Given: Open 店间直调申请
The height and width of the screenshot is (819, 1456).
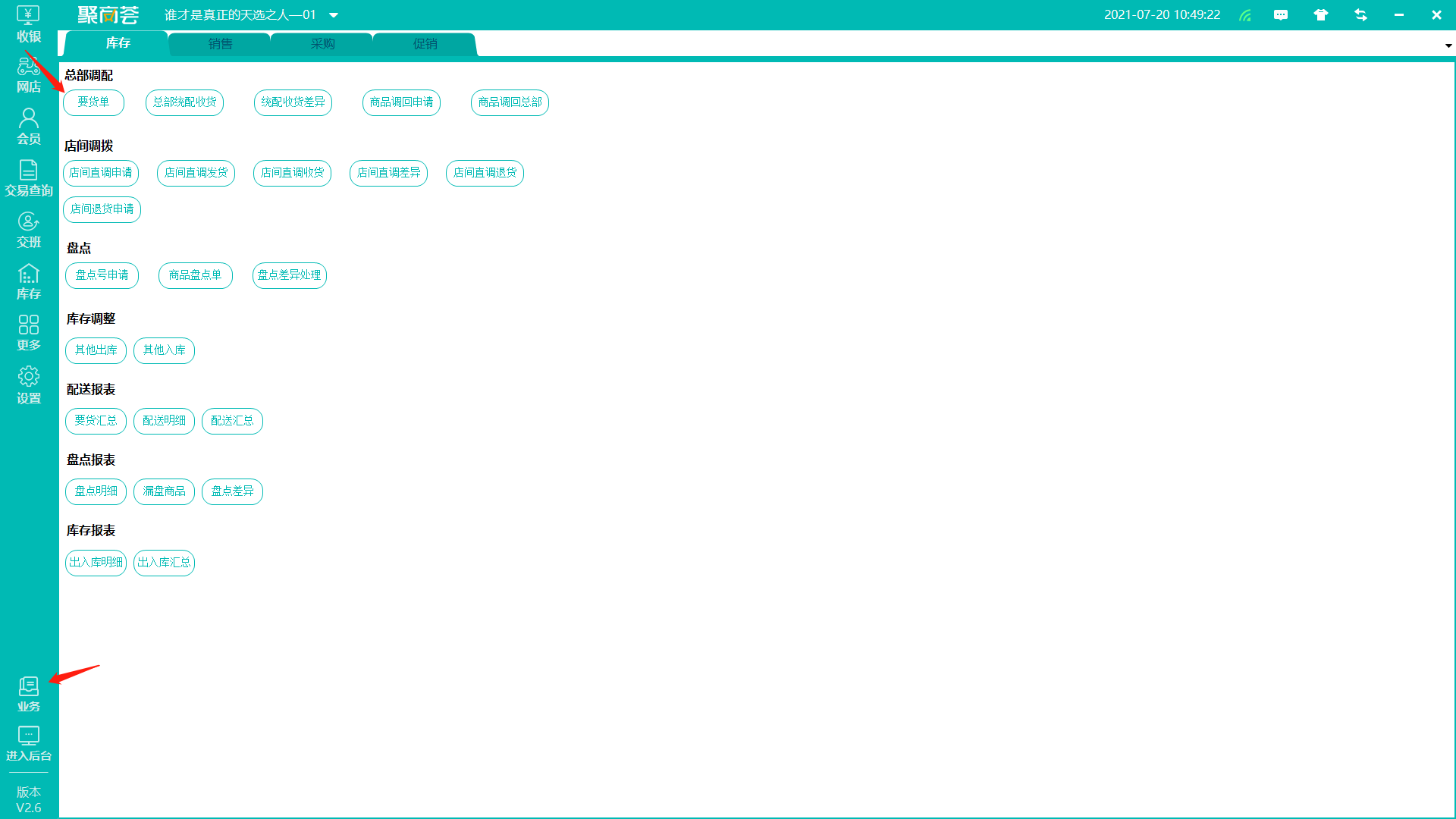Looking at the screenshot, I should click(101, 173).
